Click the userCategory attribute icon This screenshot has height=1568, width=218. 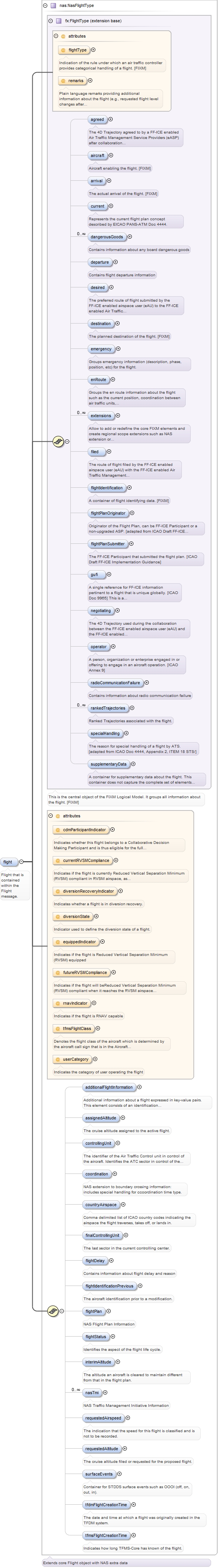(x=57, y=1059)
